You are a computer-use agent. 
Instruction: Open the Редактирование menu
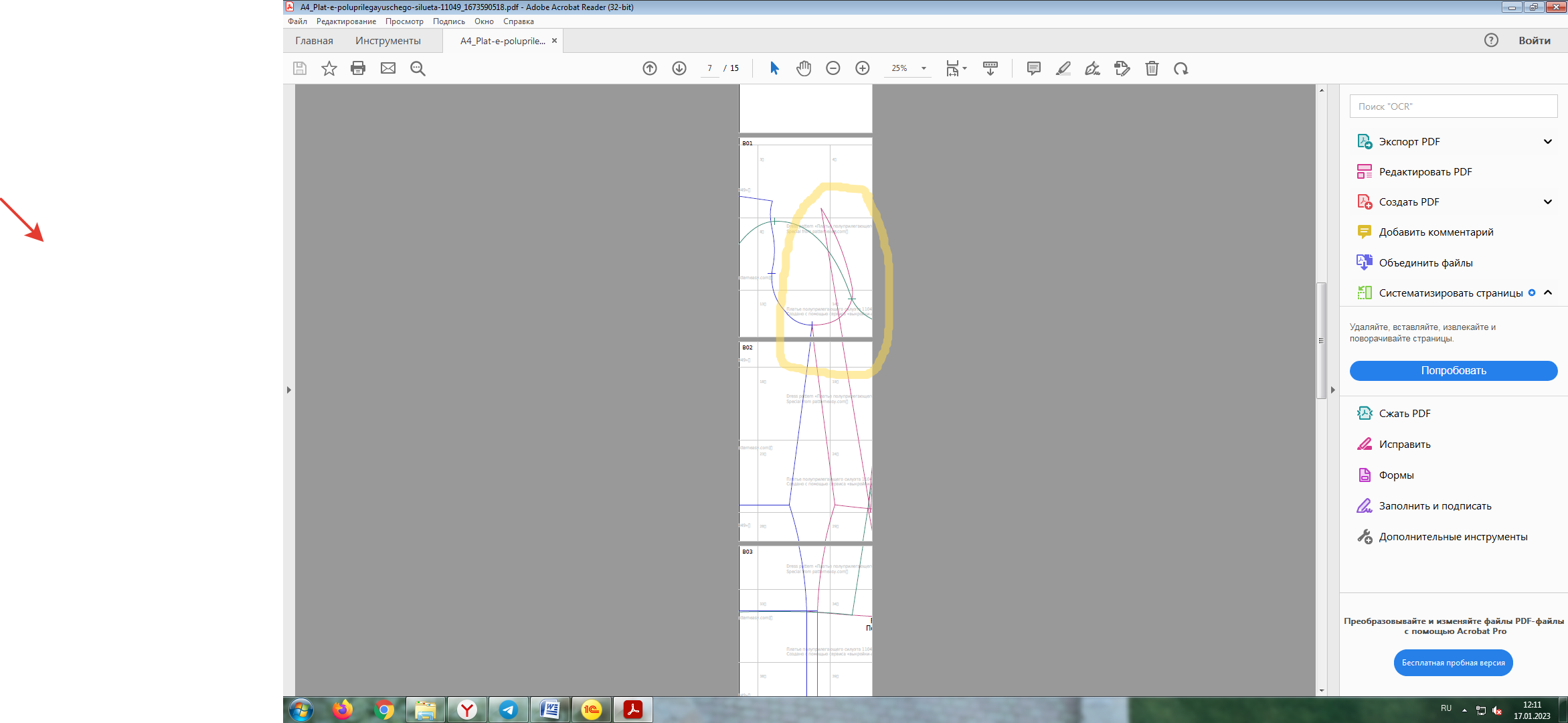pos(346,21)
